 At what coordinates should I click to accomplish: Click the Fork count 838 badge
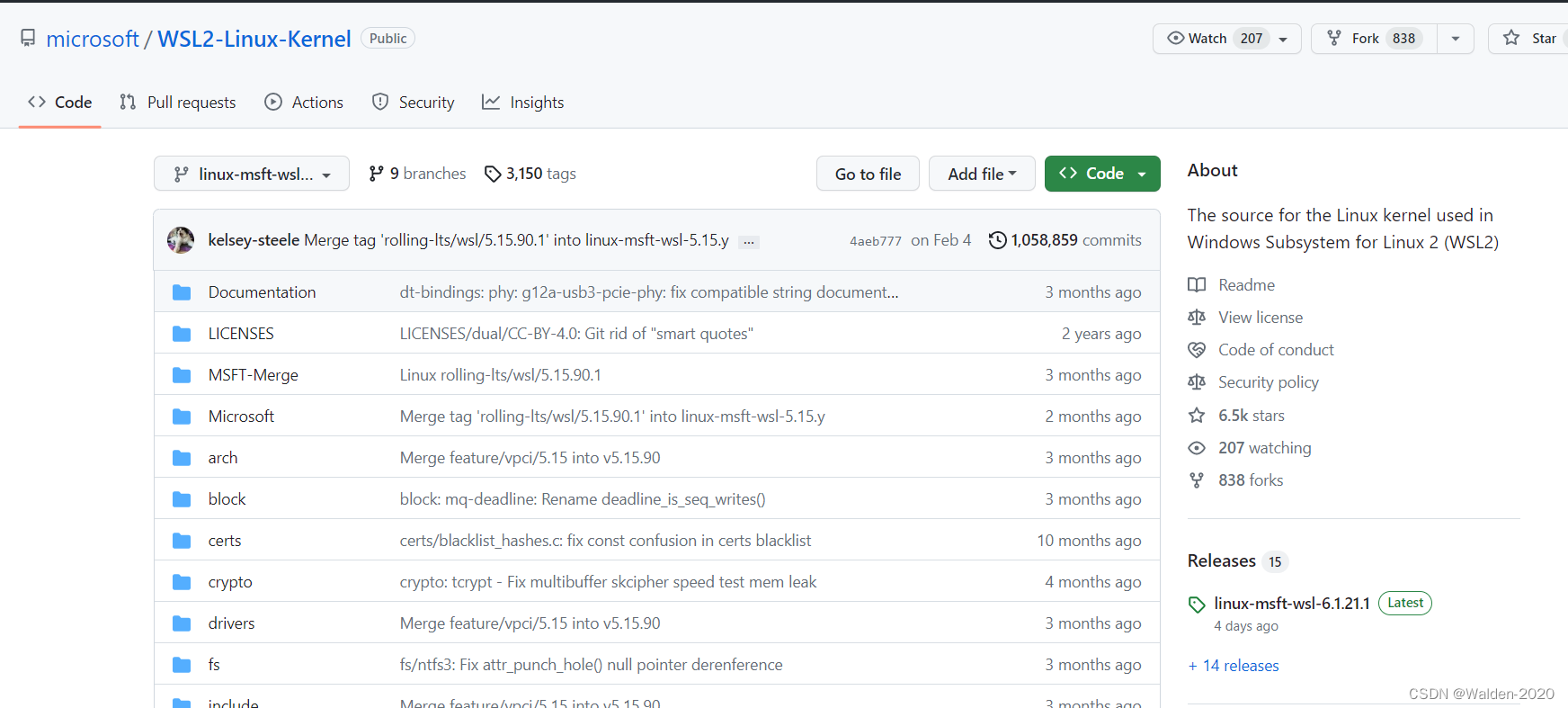coord(1403,39)
